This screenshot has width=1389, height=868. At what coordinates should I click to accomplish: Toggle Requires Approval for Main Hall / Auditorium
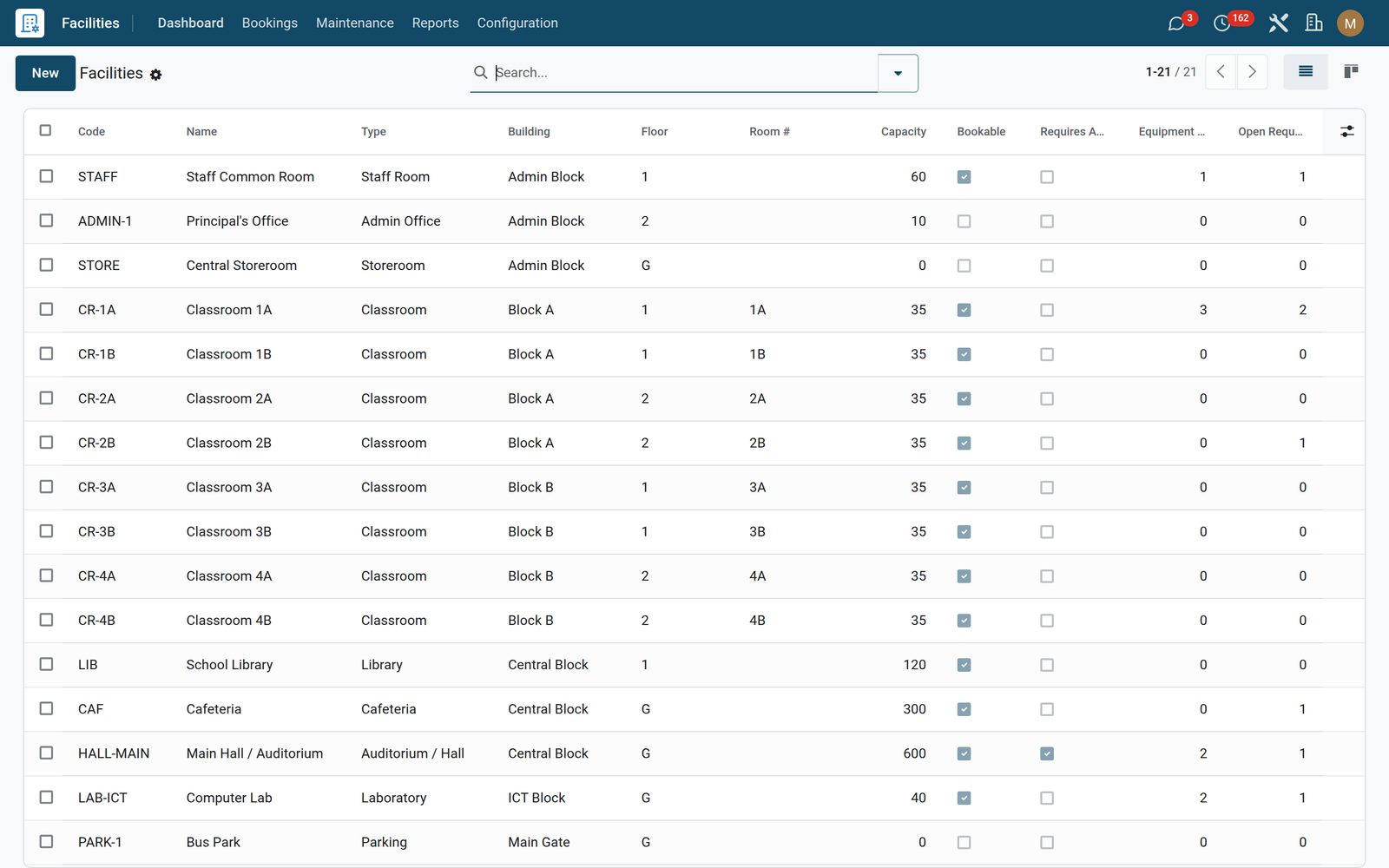pyautogui.click(x=1047, y=753)
